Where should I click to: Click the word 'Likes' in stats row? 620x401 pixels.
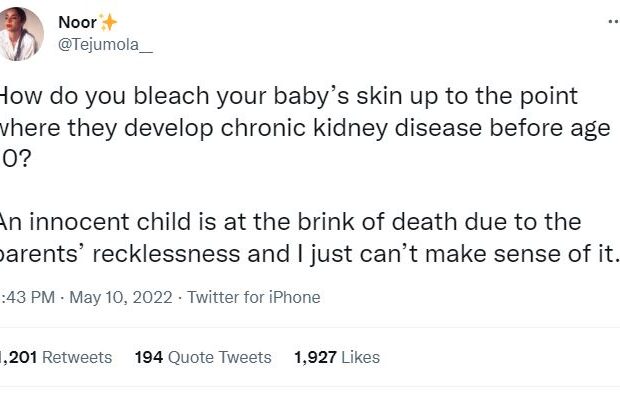pos(361,357)
